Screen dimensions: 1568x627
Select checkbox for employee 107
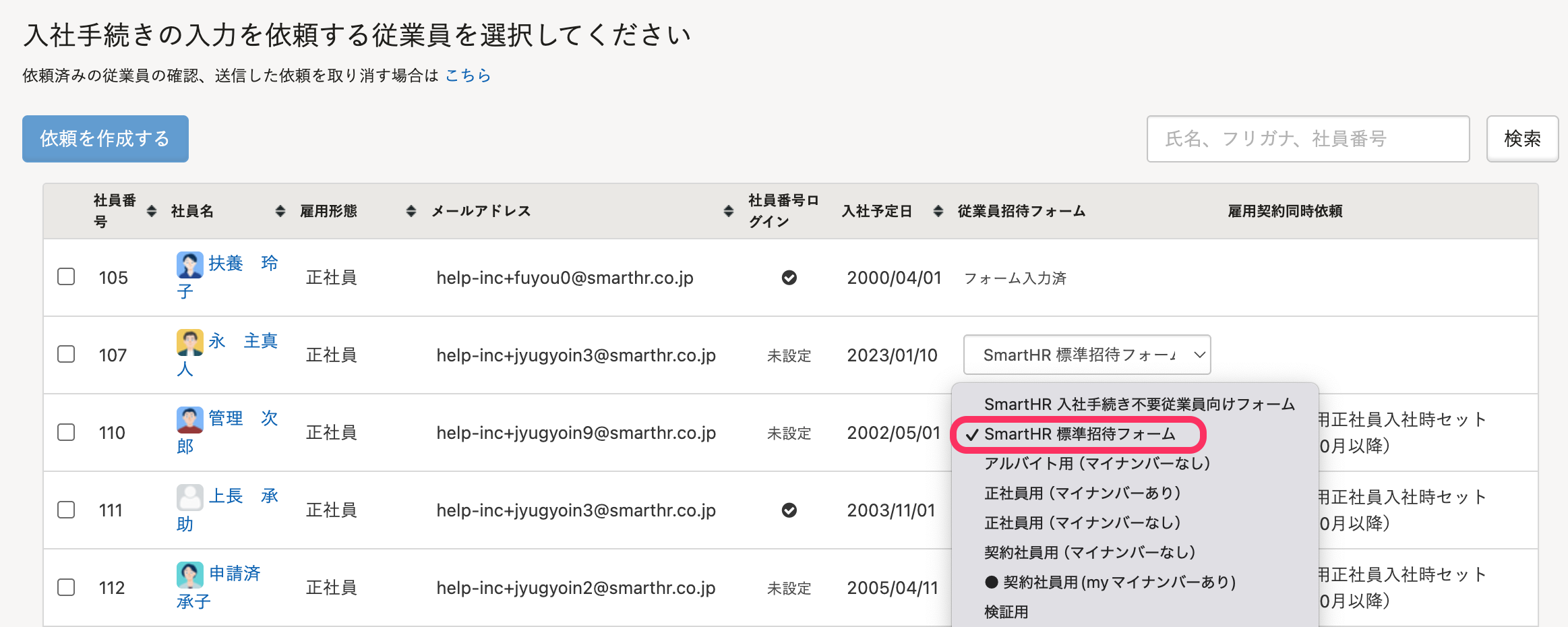[x=66, y=355]
